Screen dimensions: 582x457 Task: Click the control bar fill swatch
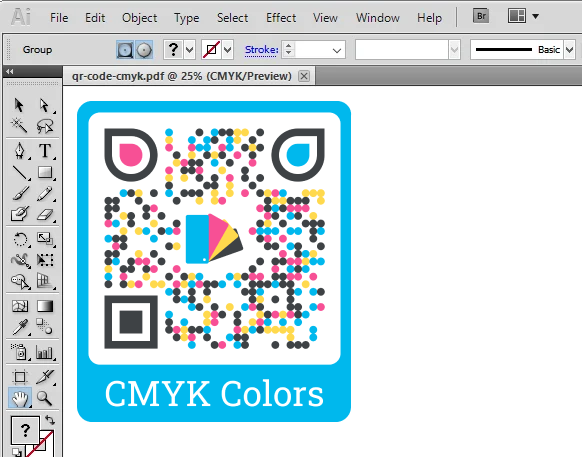tap(173, 50)
